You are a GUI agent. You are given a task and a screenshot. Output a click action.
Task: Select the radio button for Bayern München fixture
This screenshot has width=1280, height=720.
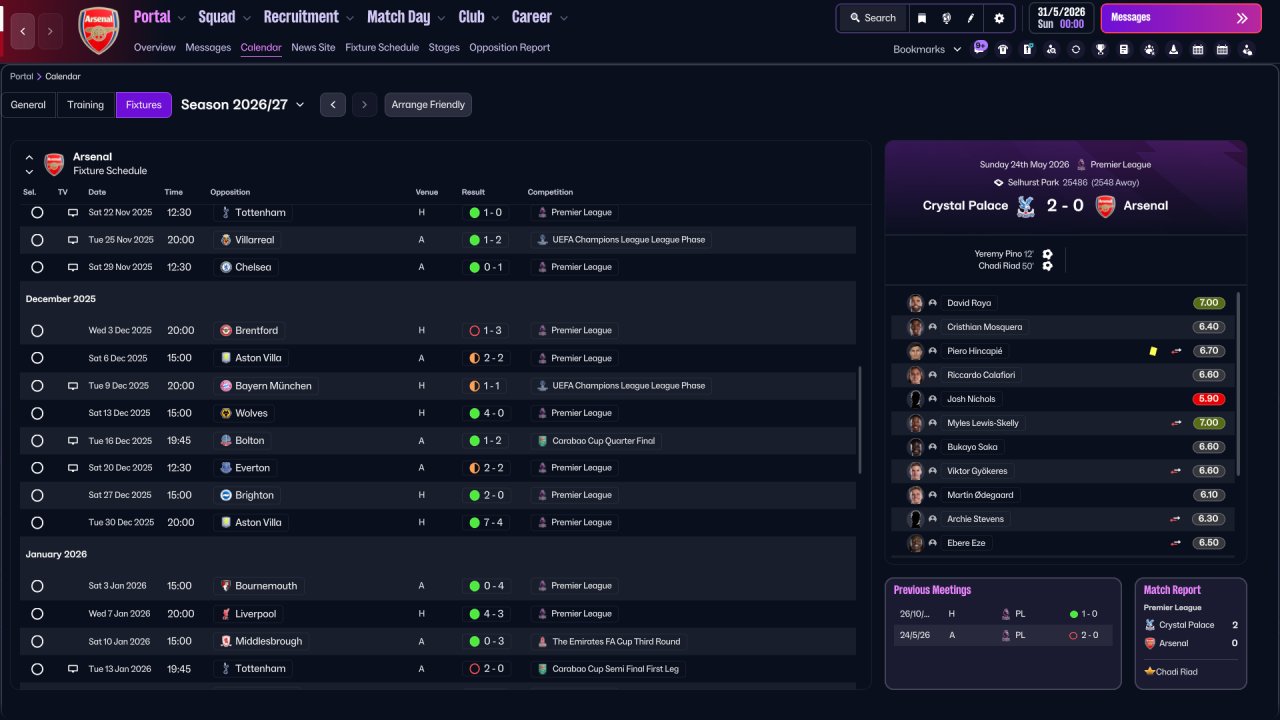[37, 386]
